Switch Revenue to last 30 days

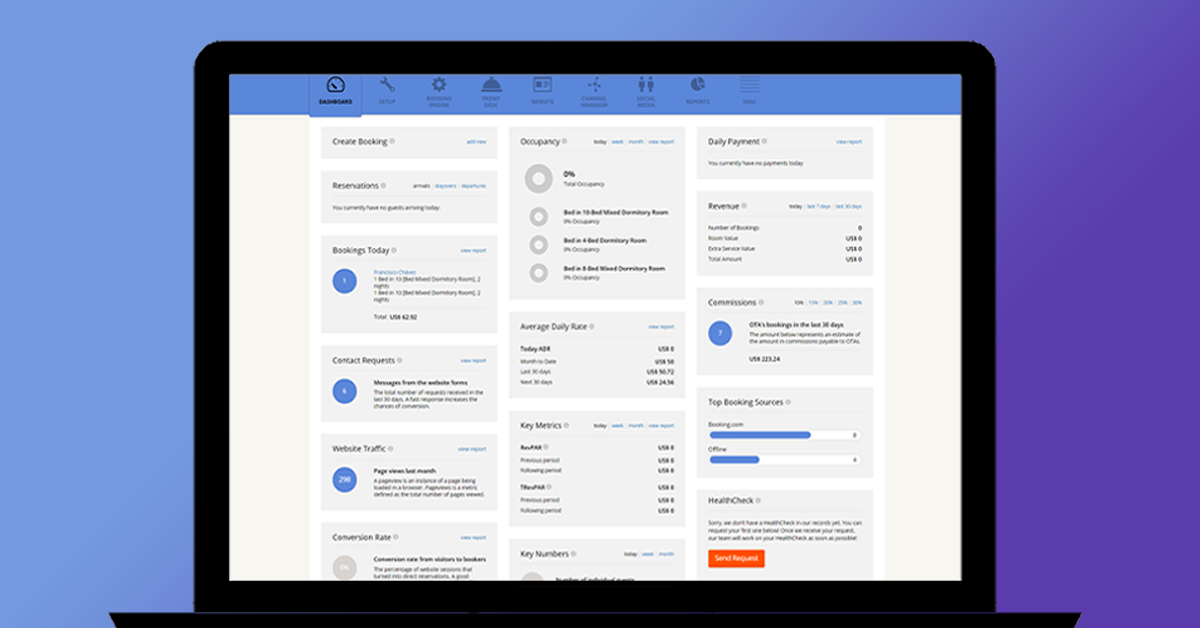[x=849, y=206]
